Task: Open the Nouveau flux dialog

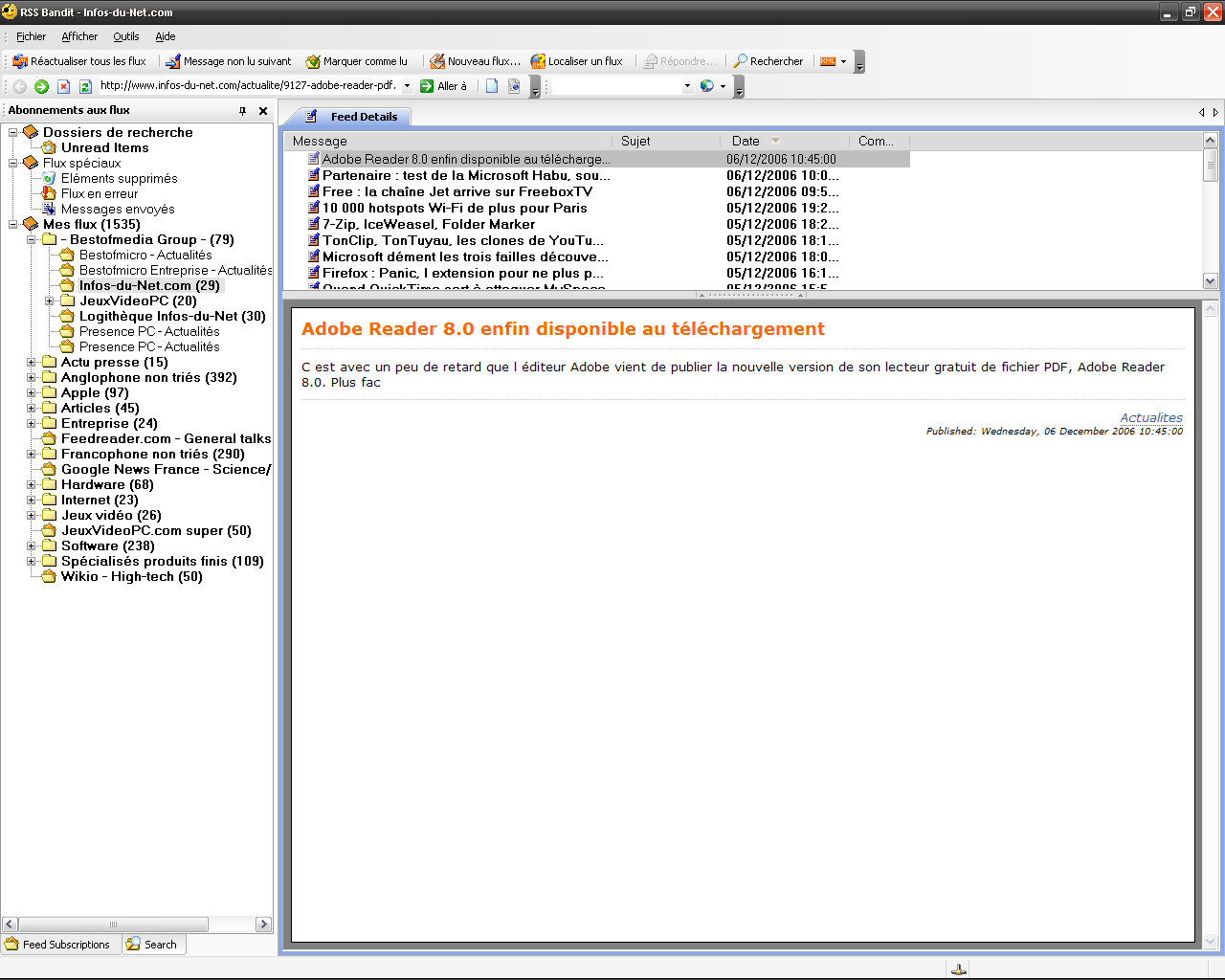Action: (476, 61)
